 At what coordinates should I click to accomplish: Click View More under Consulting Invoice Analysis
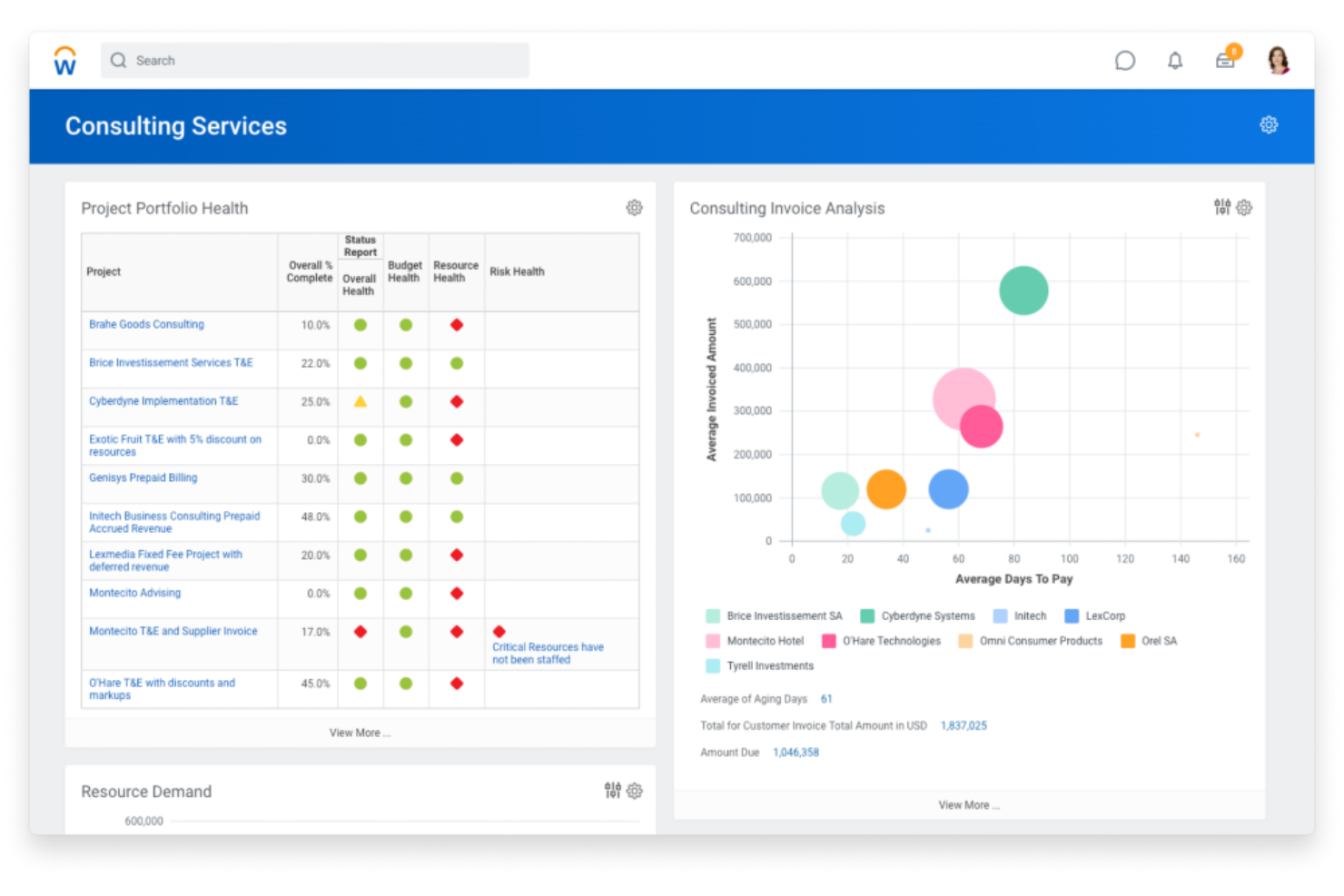pyautogui.click(x=969, y=805)
